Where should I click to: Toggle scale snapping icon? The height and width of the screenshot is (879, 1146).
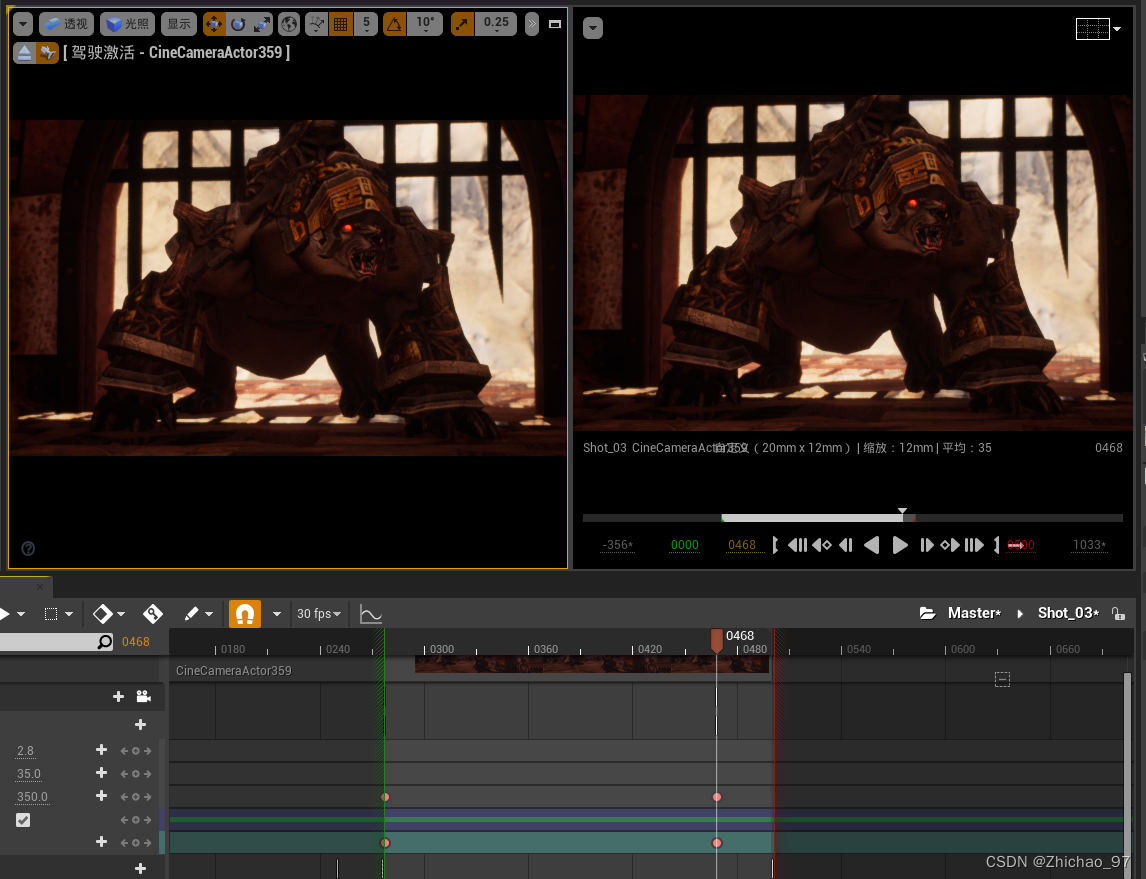462,24
